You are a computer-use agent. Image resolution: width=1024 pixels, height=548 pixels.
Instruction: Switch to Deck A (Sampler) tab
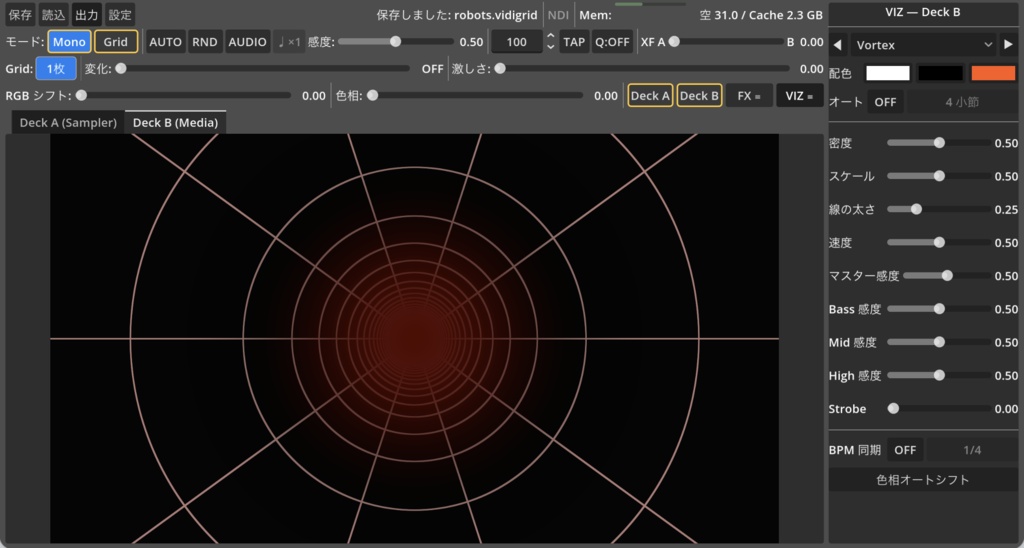[68, 123]
